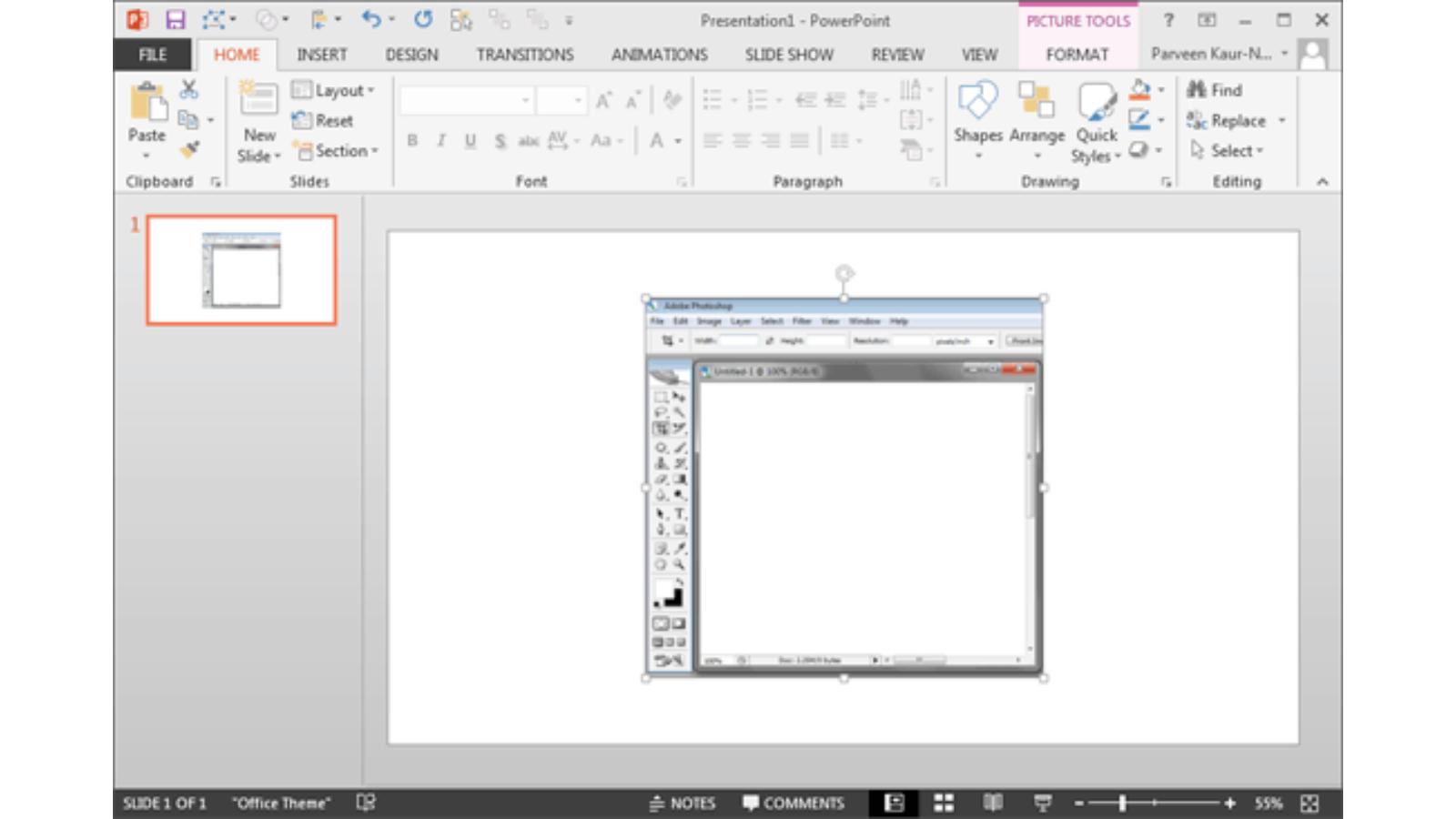Open the Slide Sorter view icon

coord(944,803)
